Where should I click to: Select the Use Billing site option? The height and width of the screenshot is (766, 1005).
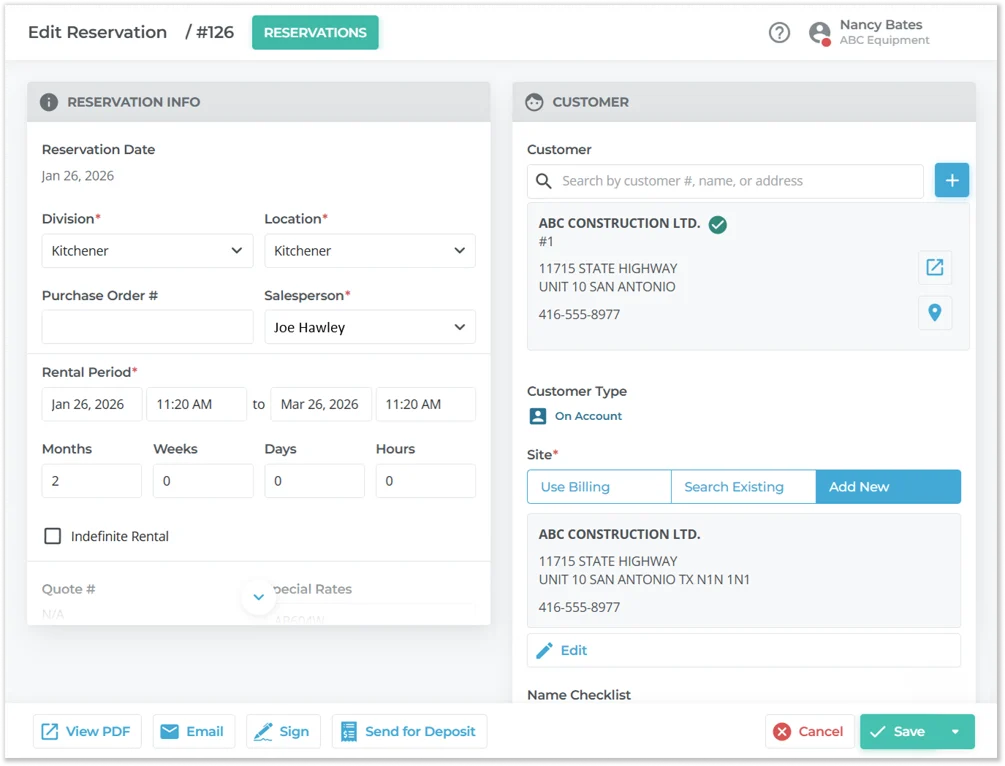point(598,487)
